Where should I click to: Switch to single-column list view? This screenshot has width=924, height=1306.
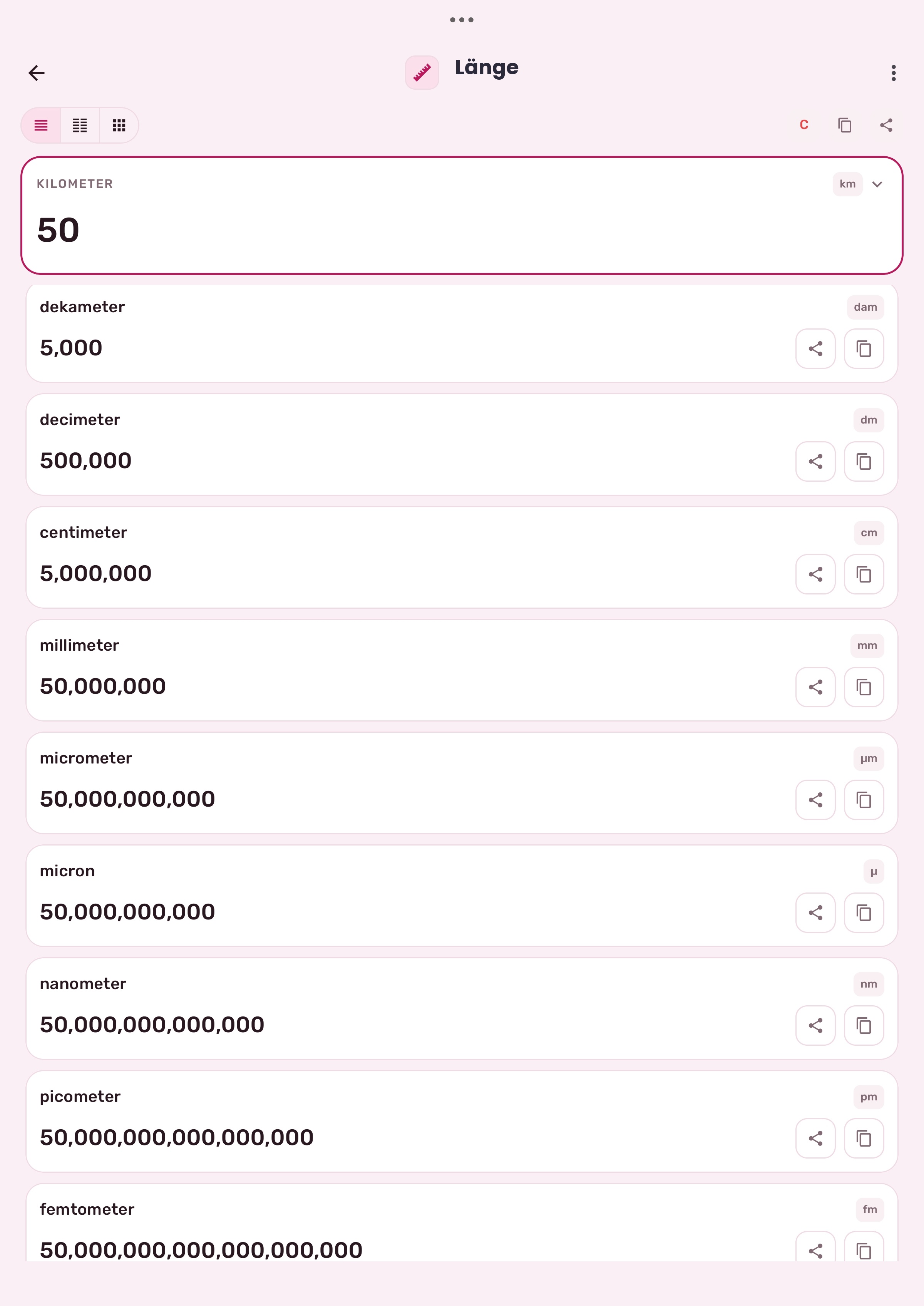tap(41, 125)
